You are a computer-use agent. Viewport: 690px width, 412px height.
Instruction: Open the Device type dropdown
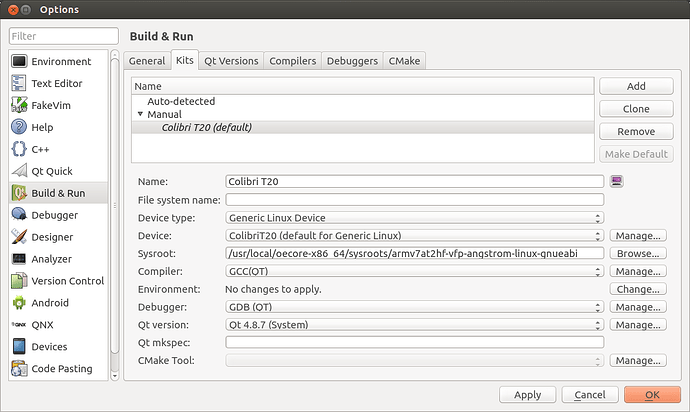click(415, 218)
